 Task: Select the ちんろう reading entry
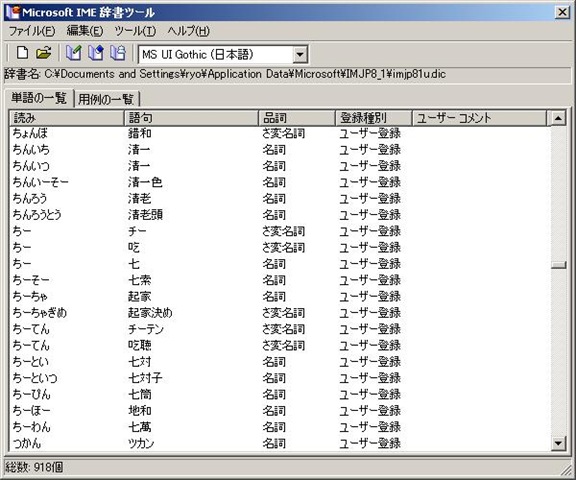pyautogui.click(x=30, y=198)
